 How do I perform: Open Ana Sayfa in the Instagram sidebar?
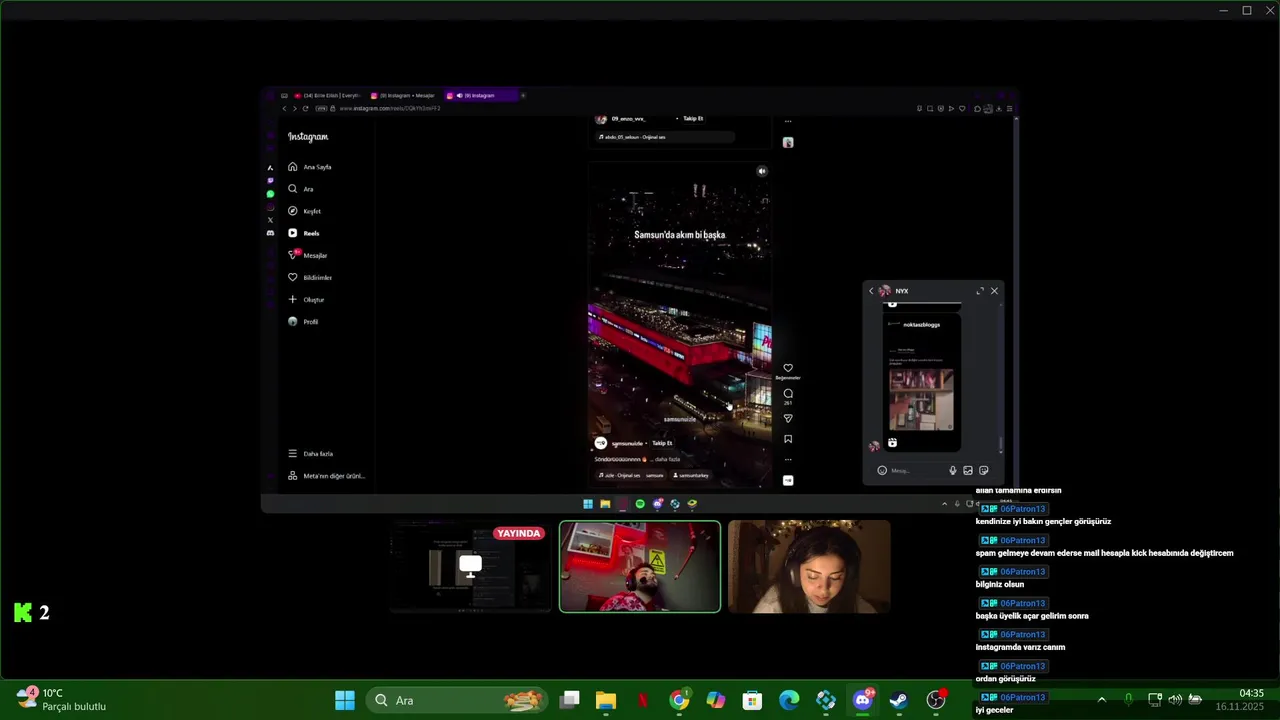(x=310, y=167)
